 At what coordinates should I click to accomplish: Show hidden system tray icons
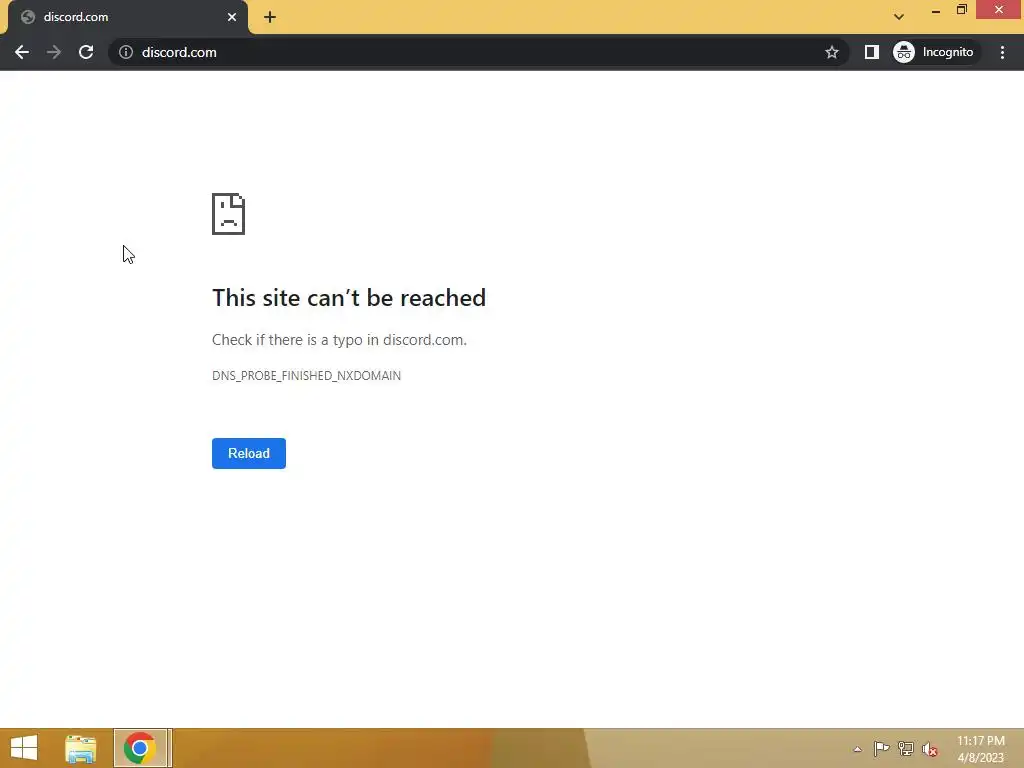coord(857,749)
